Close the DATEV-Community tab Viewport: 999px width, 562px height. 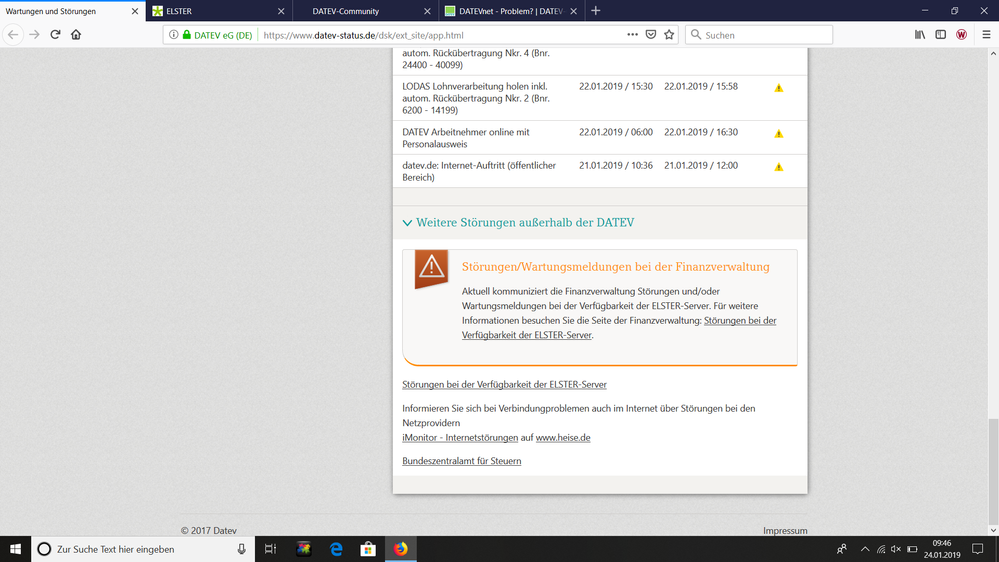(428, 11)
